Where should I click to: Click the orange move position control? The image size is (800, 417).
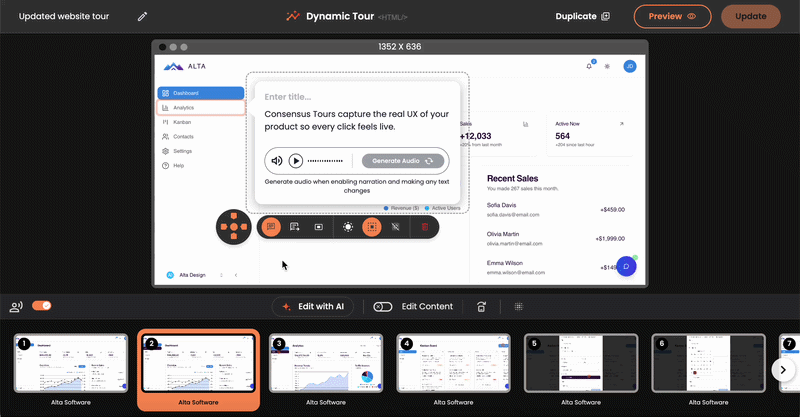[x=233, y=227]
